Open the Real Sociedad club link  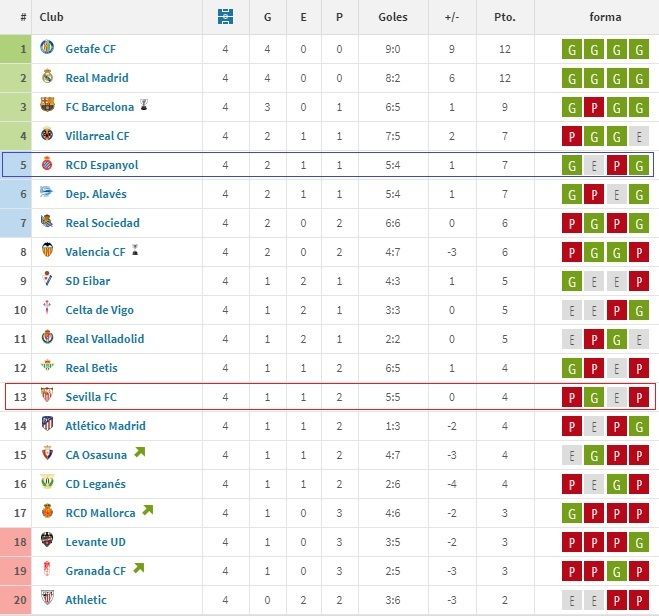[x=102, y=223]
